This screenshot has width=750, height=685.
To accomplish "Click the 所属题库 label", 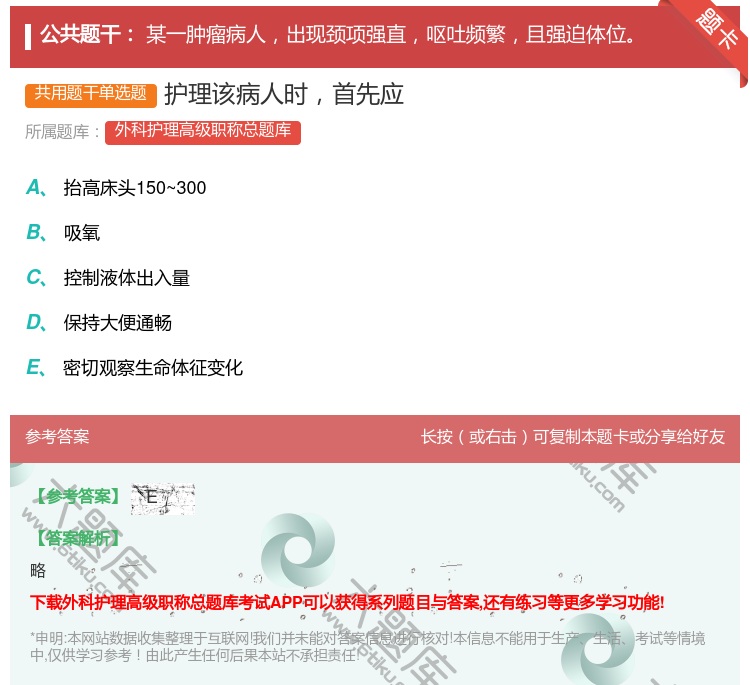I will coord(62,132).
